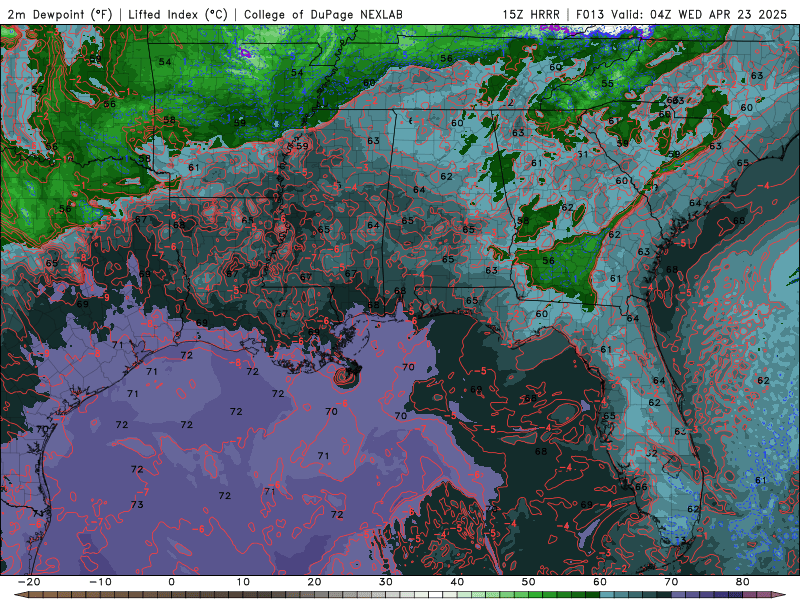Click the "F013 Valid: 04Z WED APR 23 2025" text

[682, 14]
